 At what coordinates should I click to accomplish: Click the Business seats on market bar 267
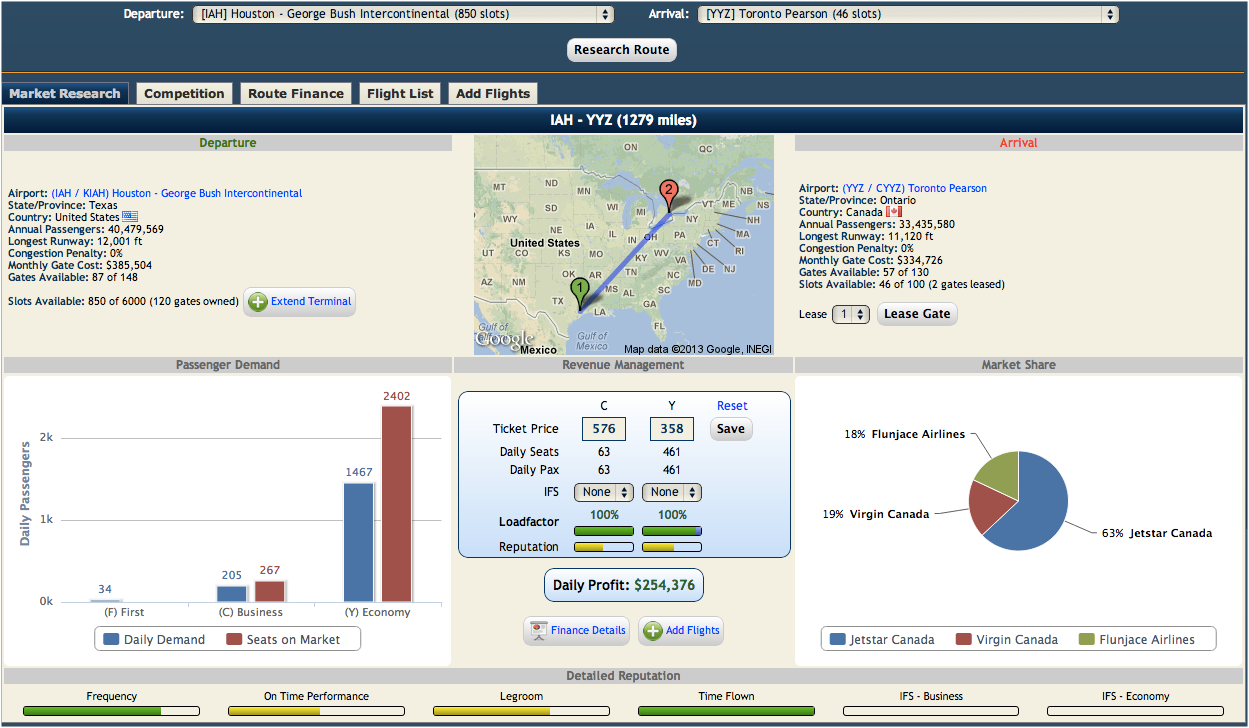coord(270,591)
